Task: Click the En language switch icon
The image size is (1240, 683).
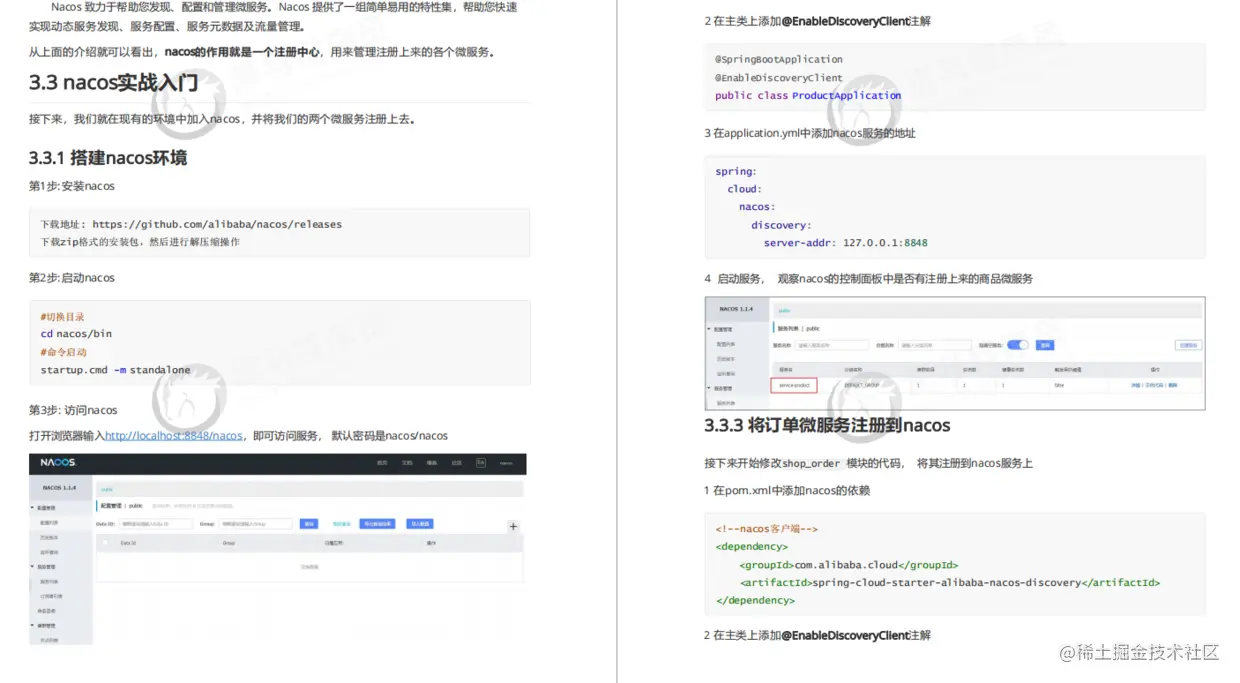Action: [x=481, y=463]
